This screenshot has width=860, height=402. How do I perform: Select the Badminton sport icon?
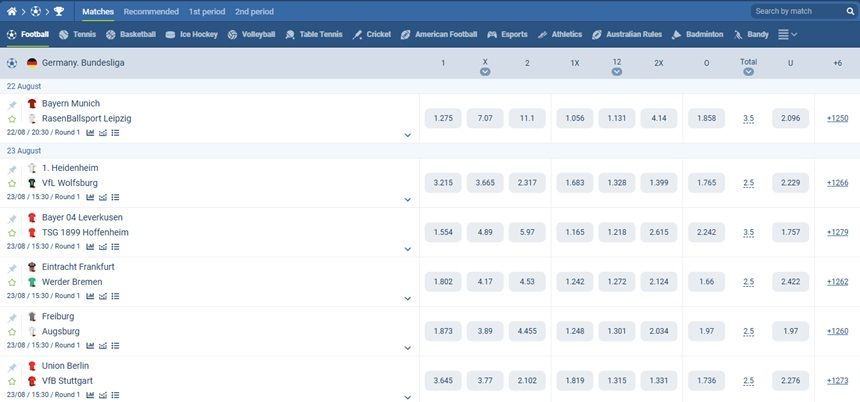tap(676, 35)
